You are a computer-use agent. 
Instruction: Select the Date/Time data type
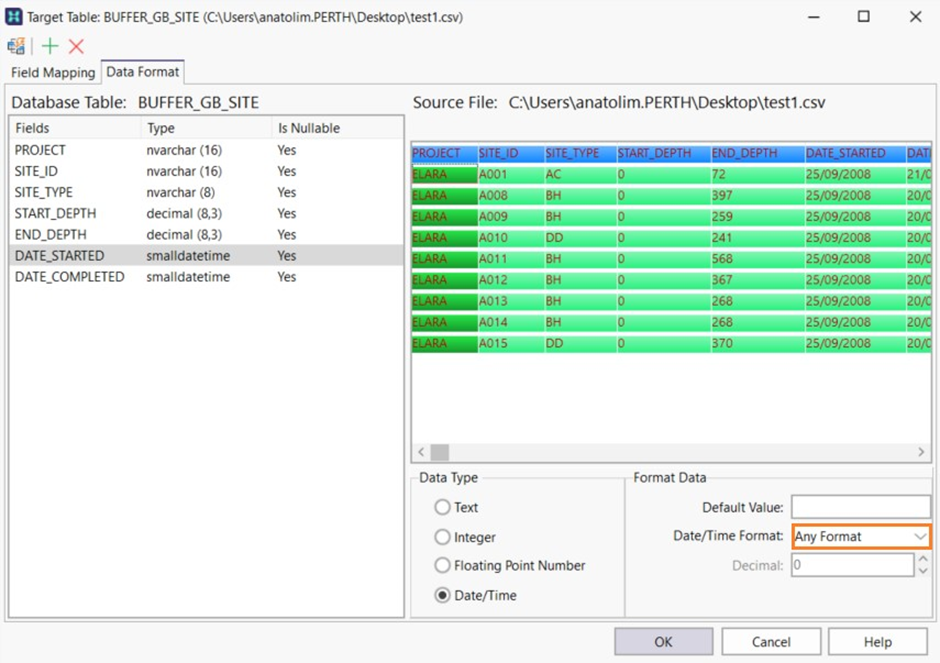coord(442,595)
